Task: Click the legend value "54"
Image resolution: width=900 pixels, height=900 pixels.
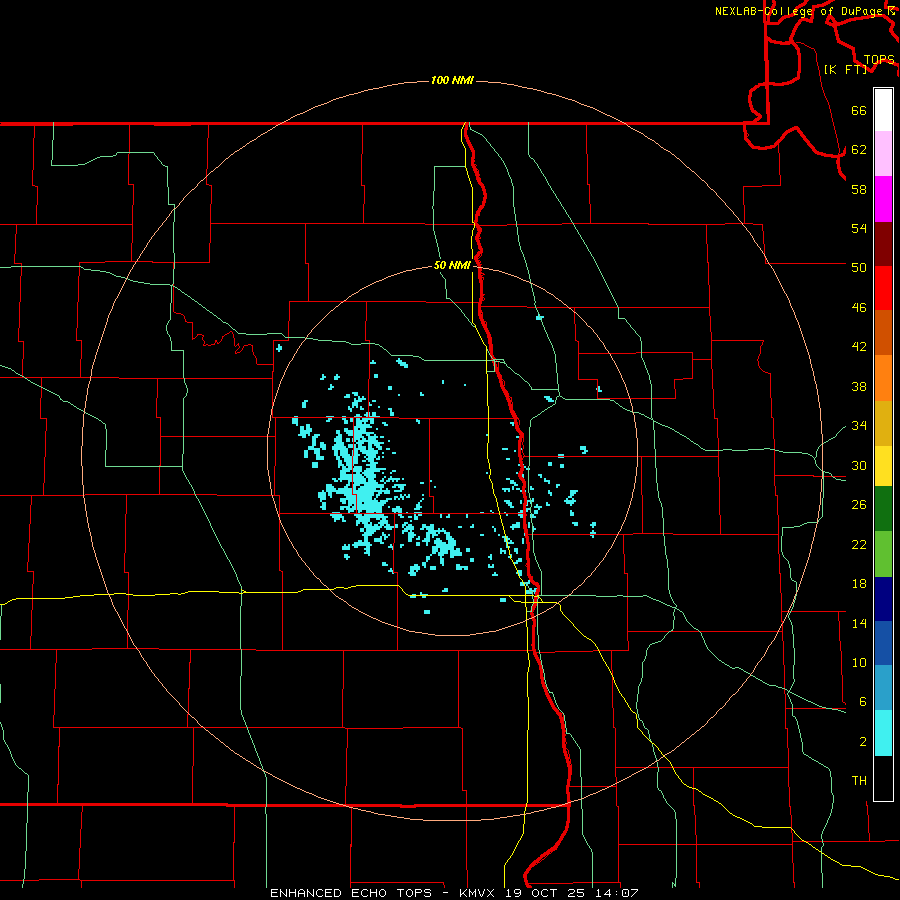Action: pos(859,228)
